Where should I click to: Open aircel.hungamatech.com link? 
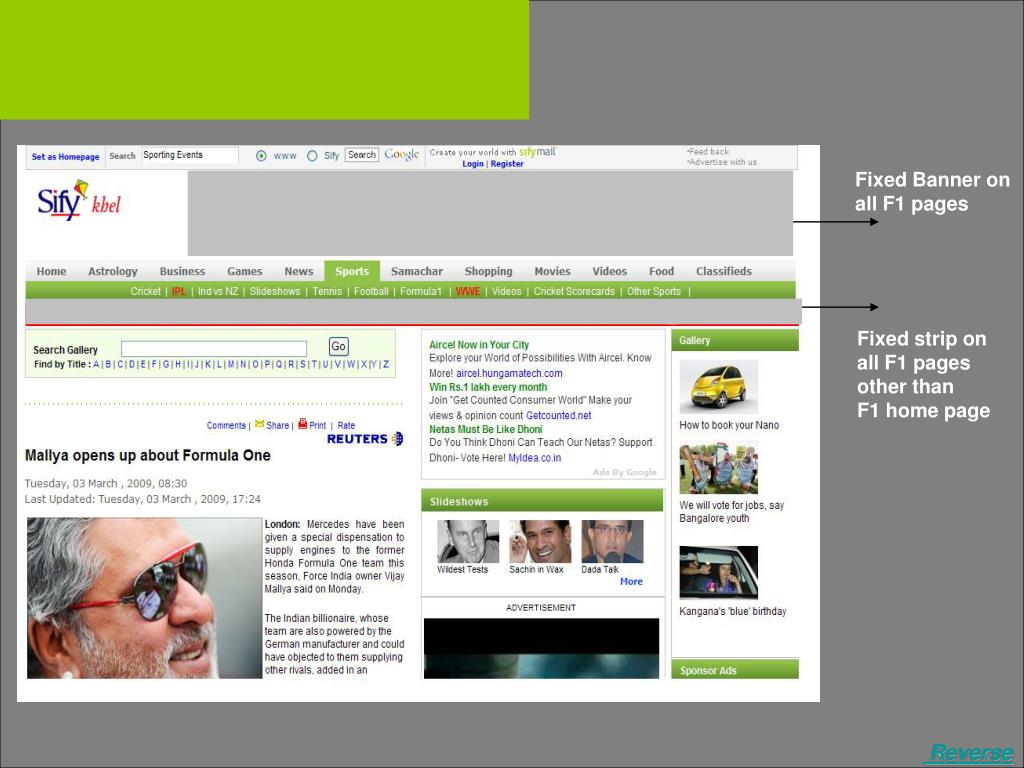pyautogui.click(x=509, y=374)
